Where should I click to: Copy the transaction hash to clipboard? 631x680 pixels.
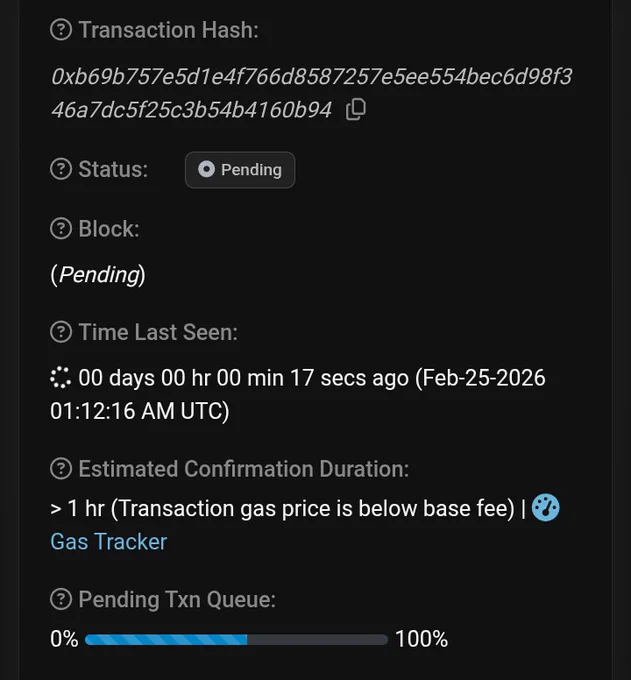pyautogui.click(x=356, y=109)
